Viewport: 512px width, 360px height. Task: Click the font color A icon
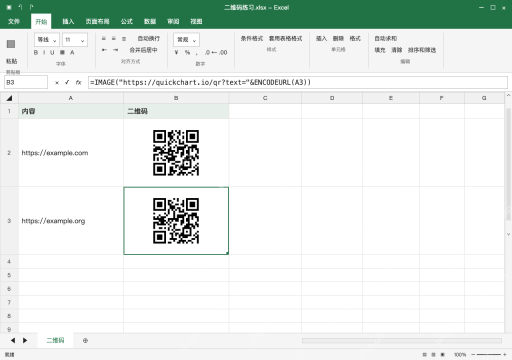tap(72, 52)
